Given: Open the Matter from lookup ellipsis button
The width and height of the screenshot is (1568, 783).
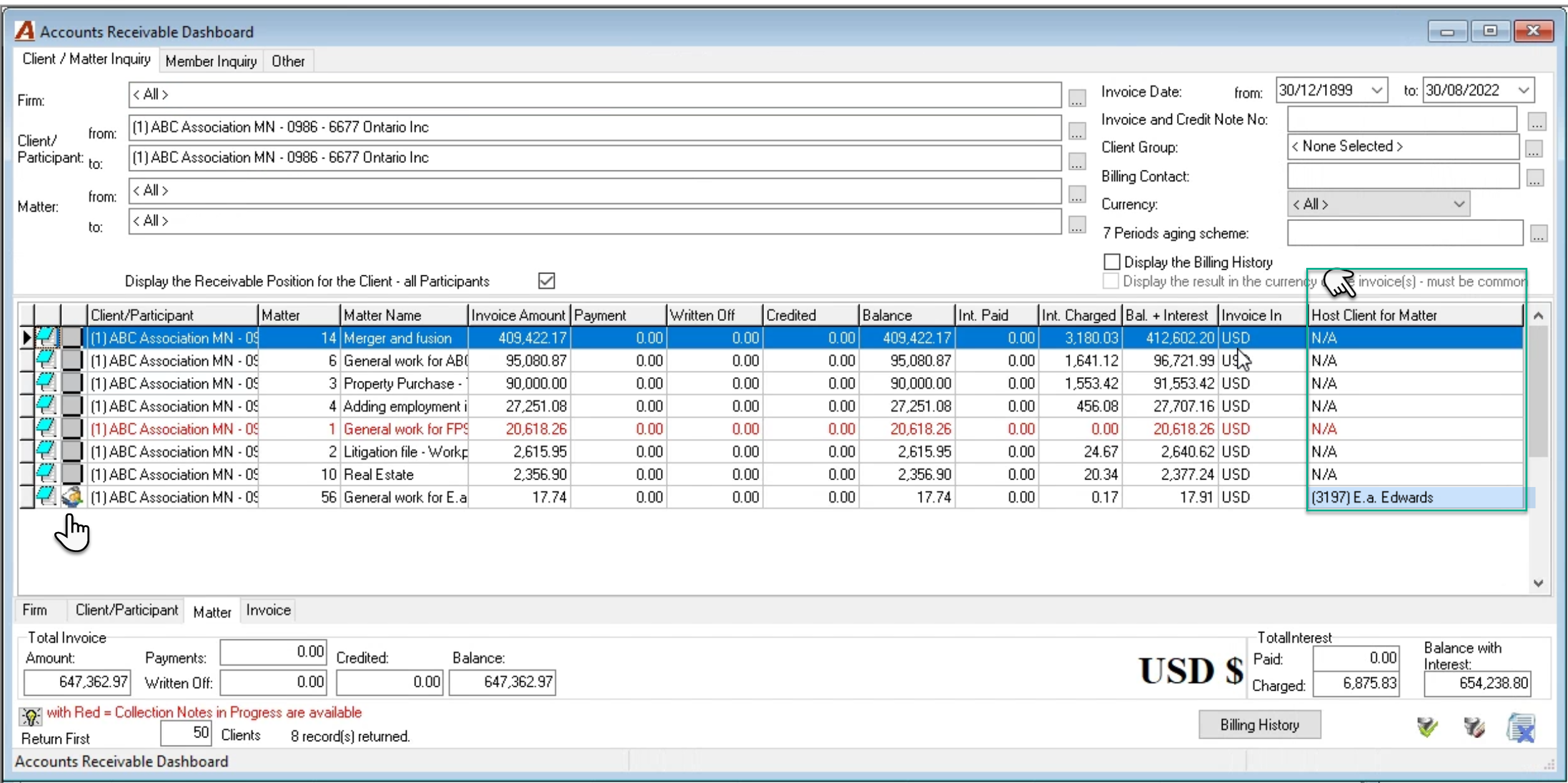Looking at the screenshot, I should click(x=1076, y=194).
